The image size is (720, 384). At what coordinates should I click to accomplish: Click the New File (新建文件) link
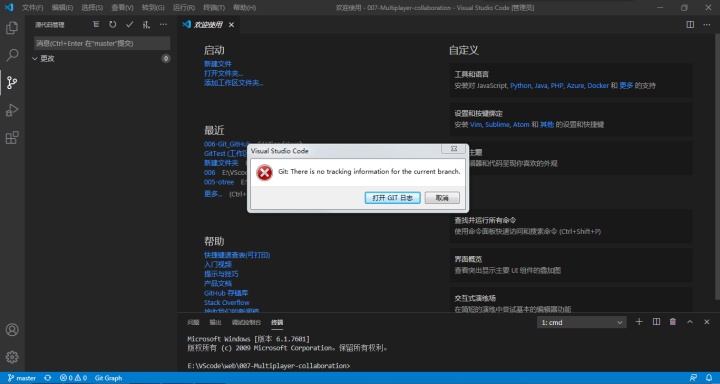[218, 64]
